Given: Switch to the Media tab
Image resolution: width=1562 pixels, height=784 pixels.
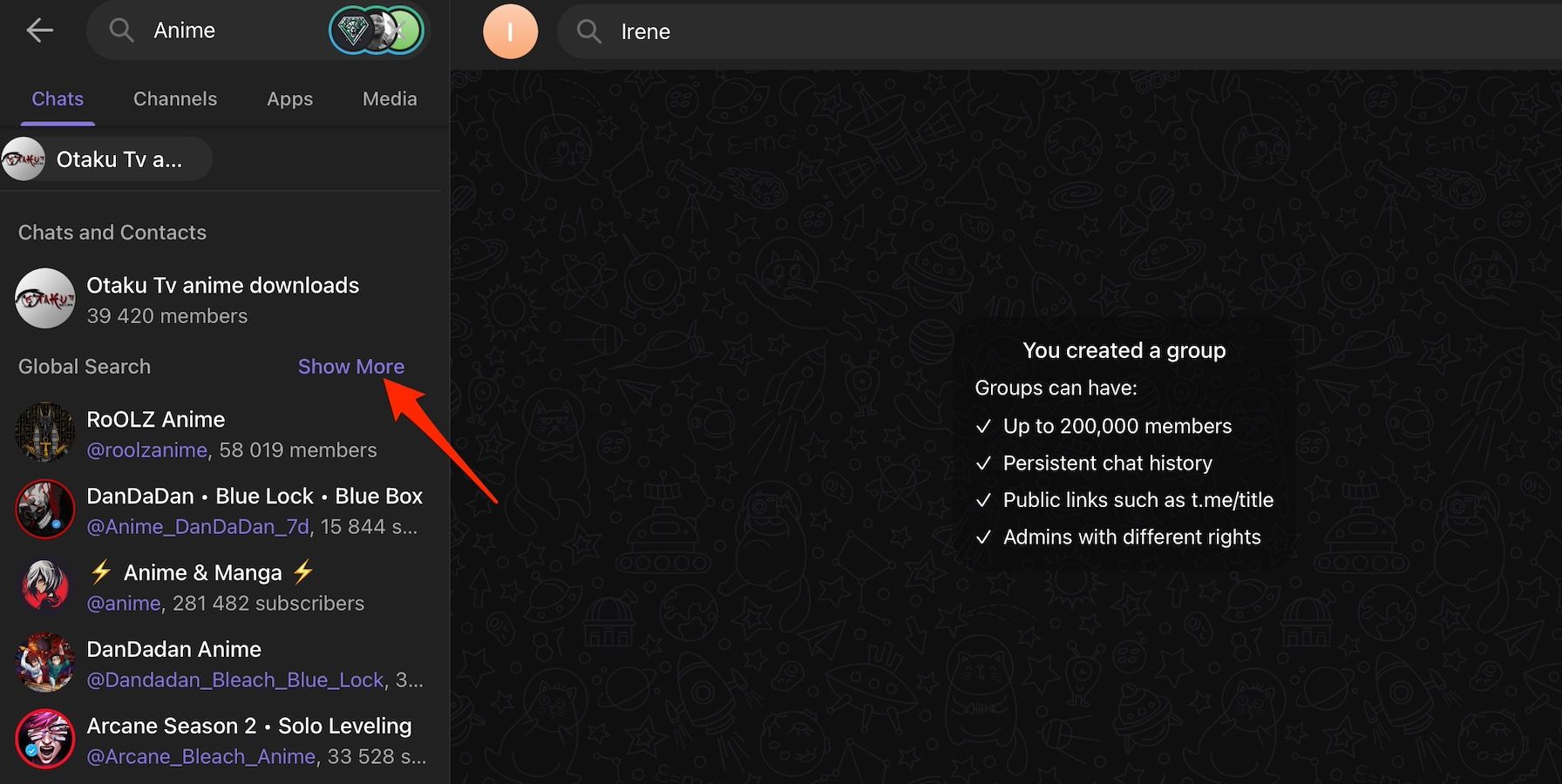Looking at the screenshot, I should [x=390, y=98].
